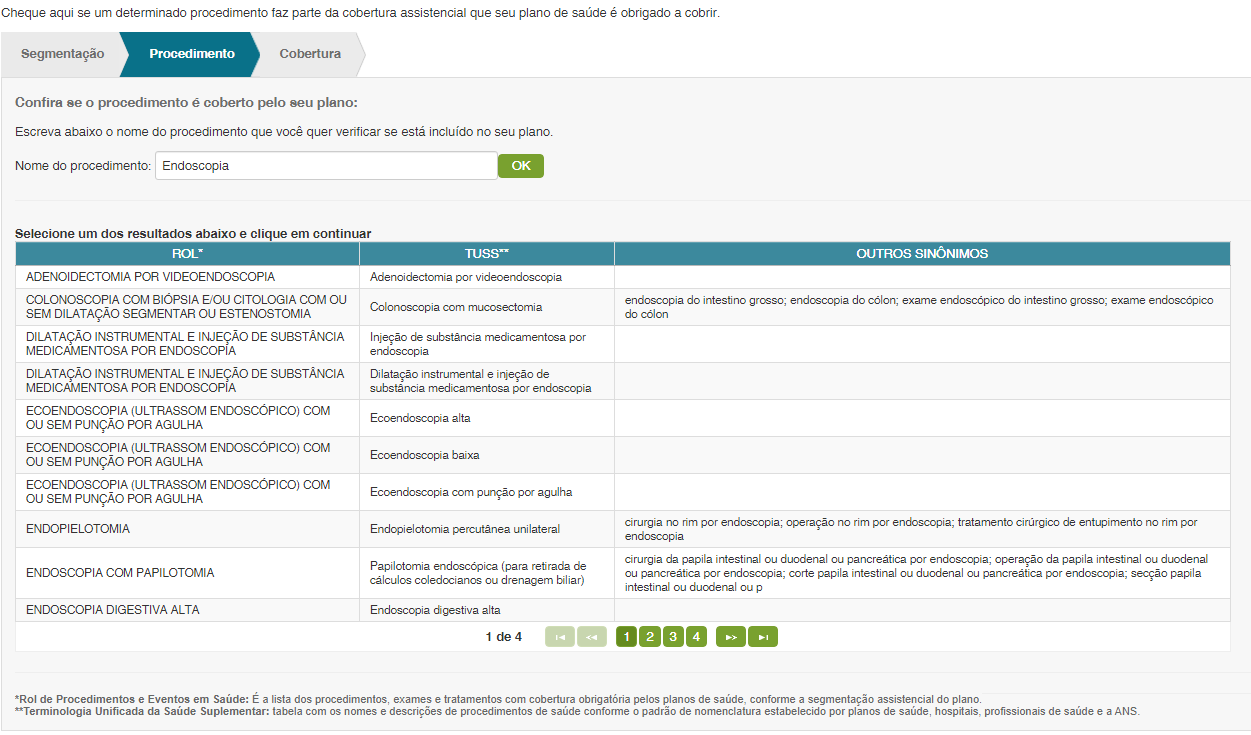Select current page 1 in pagination
This screenshot has height=735, width=1251.
pyautogui.click(x=626, y=637)
